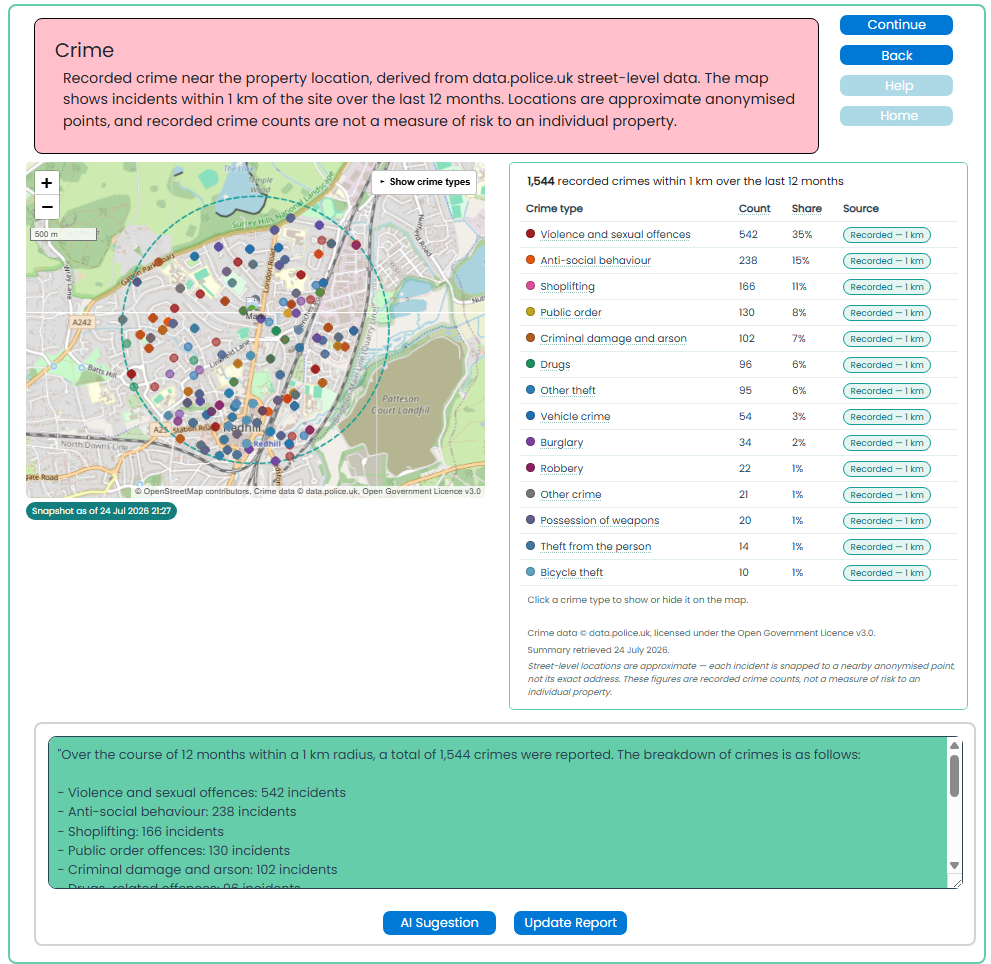
Task: Open the Help page
Action: pyautogui.click(x=896, y=85)
